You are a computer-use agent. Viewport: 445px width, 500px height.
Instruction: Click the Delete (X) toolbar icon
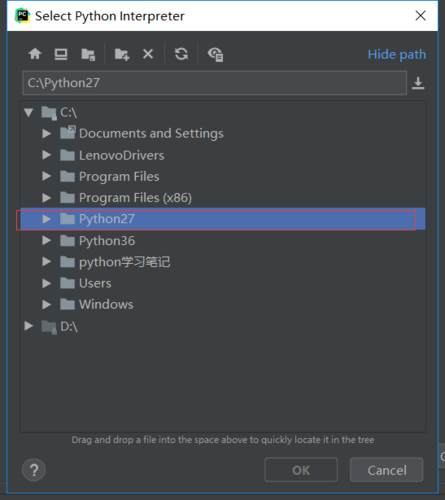tap(148, 54)
